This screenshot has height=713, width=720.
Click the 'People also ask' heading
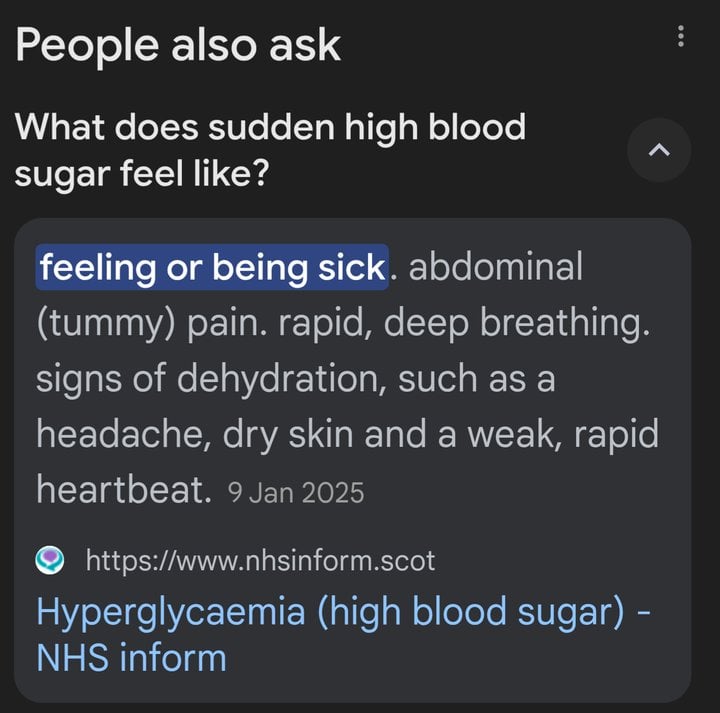(x=178, y=45)
